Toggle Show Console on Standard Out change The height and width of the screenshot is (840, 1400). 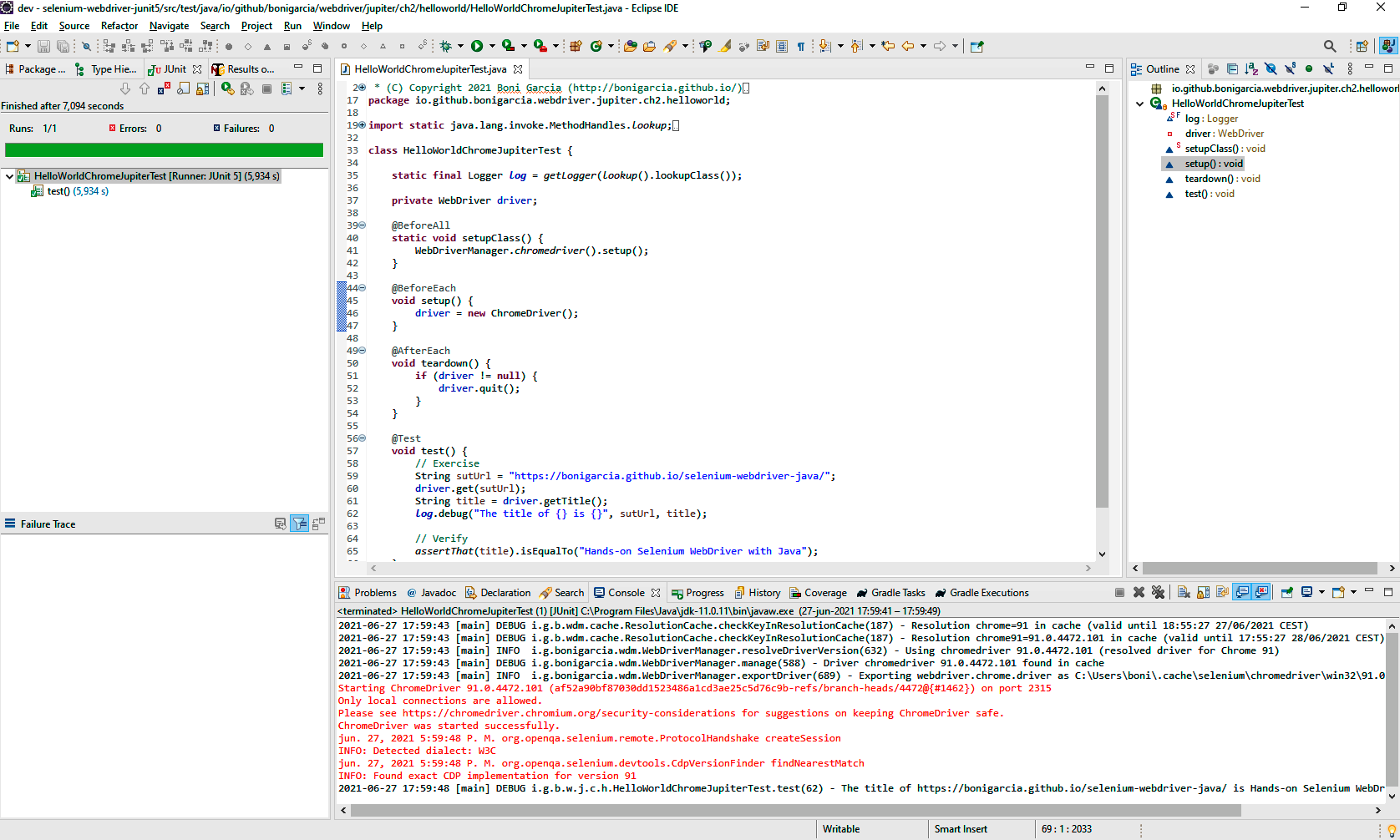pos(1242,593)
